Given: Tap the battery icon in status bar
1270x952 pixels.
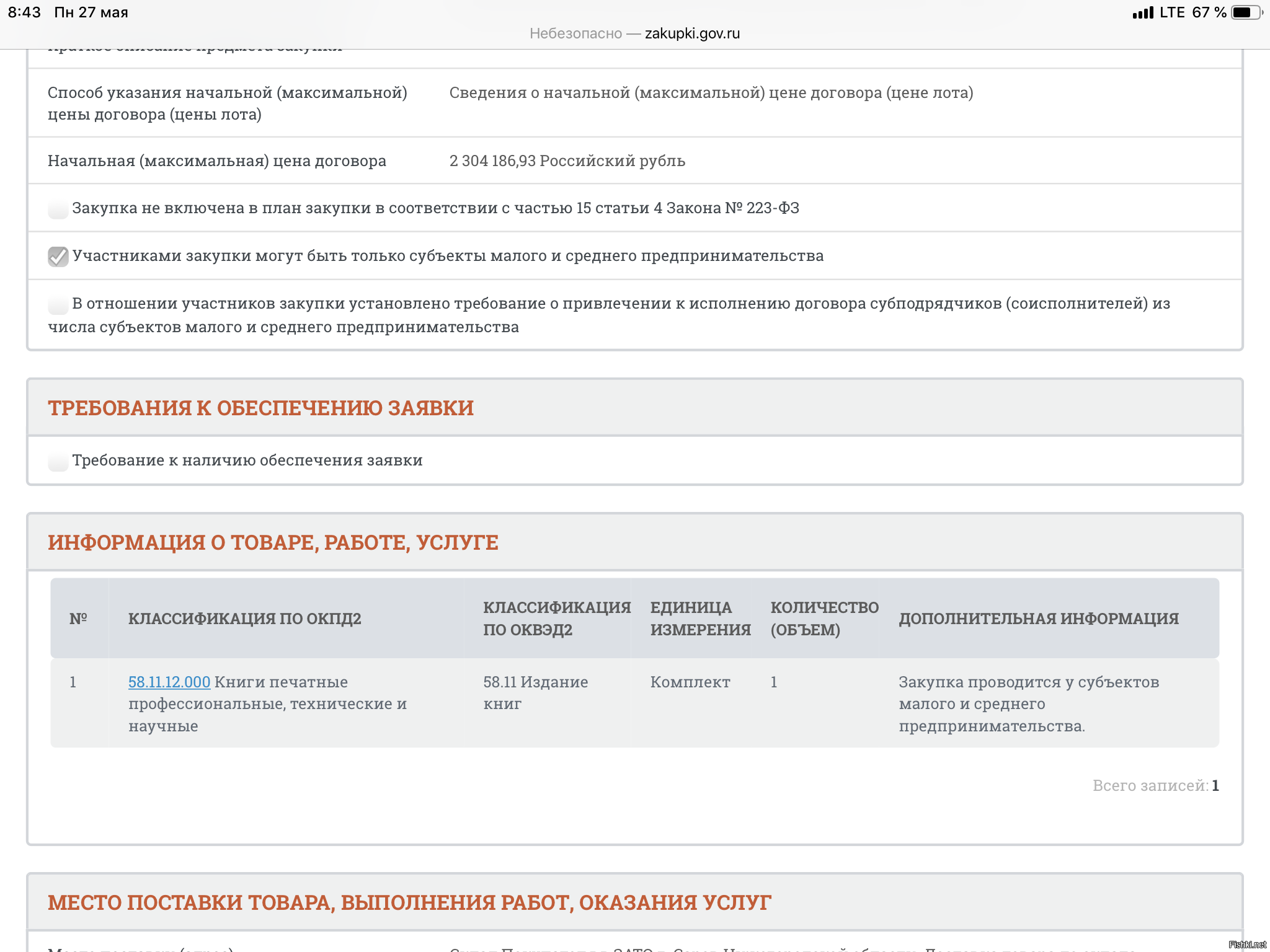Looking at the screenshot, I should click(x=1246, y=12).
